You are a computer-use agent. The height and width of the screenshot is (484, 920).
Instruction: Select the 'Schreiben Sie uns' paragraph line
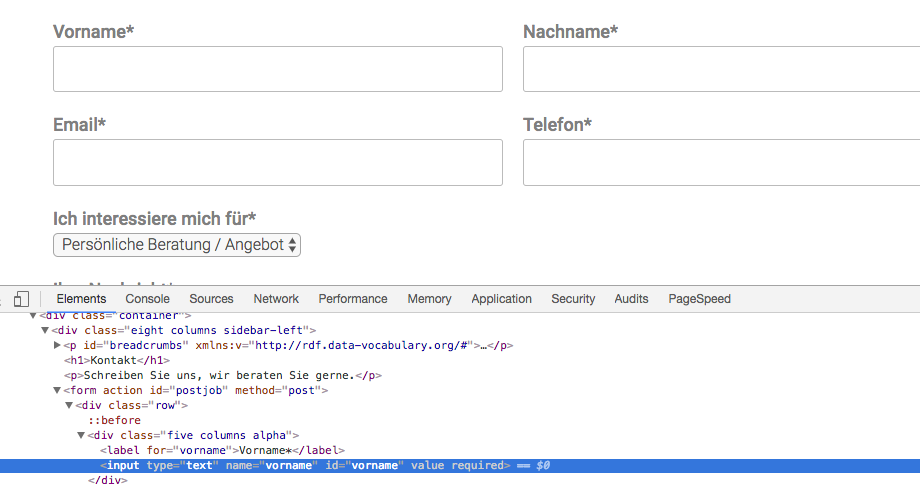tap(223, 375)
